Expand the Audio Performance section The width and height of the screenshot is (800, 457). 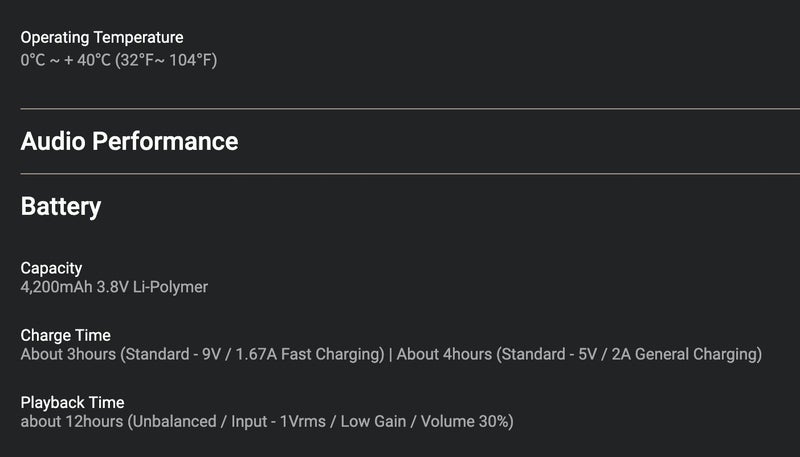[x=129, y=141]
